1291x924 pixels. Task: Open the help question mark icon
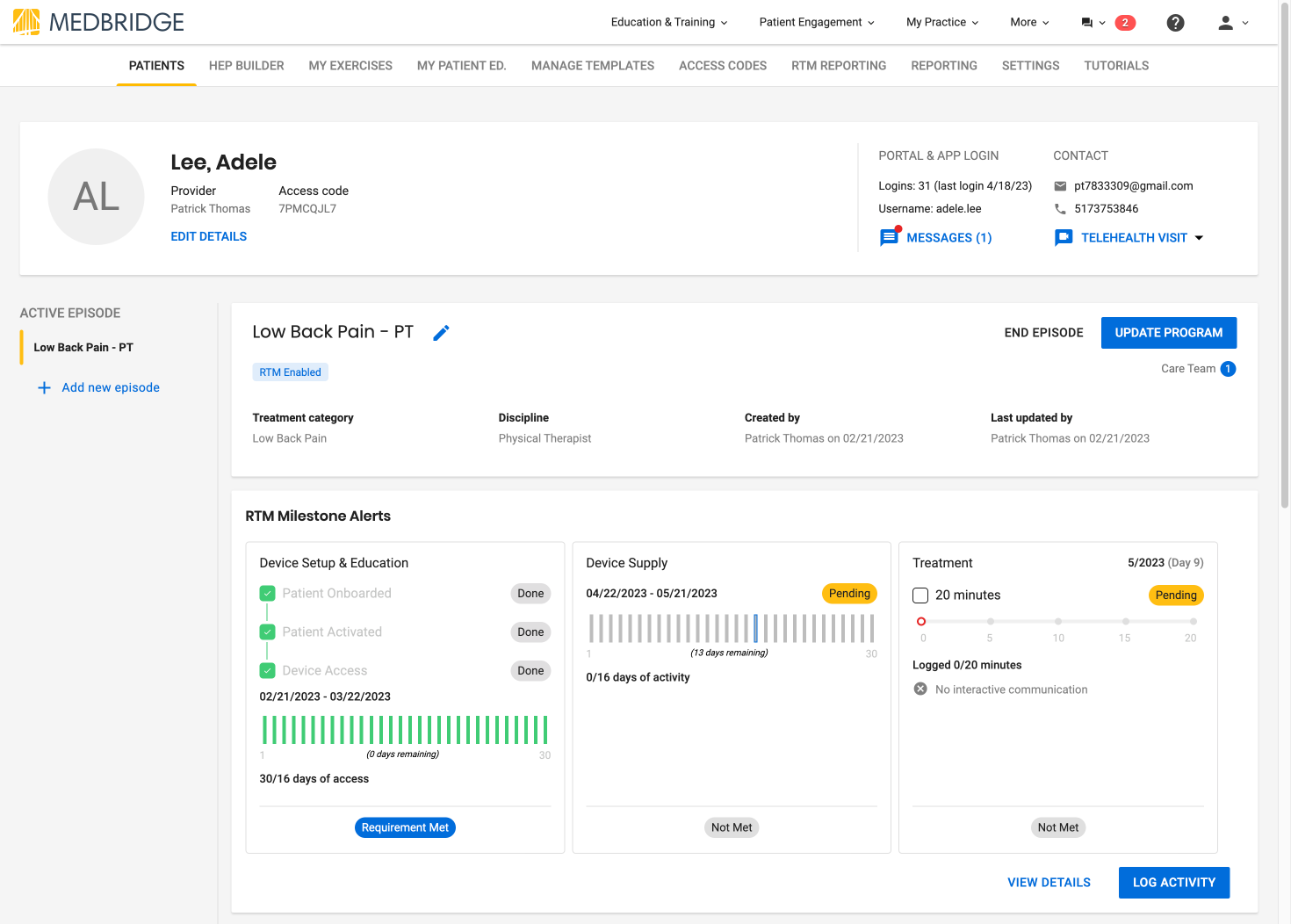[x=1175, y=23]
